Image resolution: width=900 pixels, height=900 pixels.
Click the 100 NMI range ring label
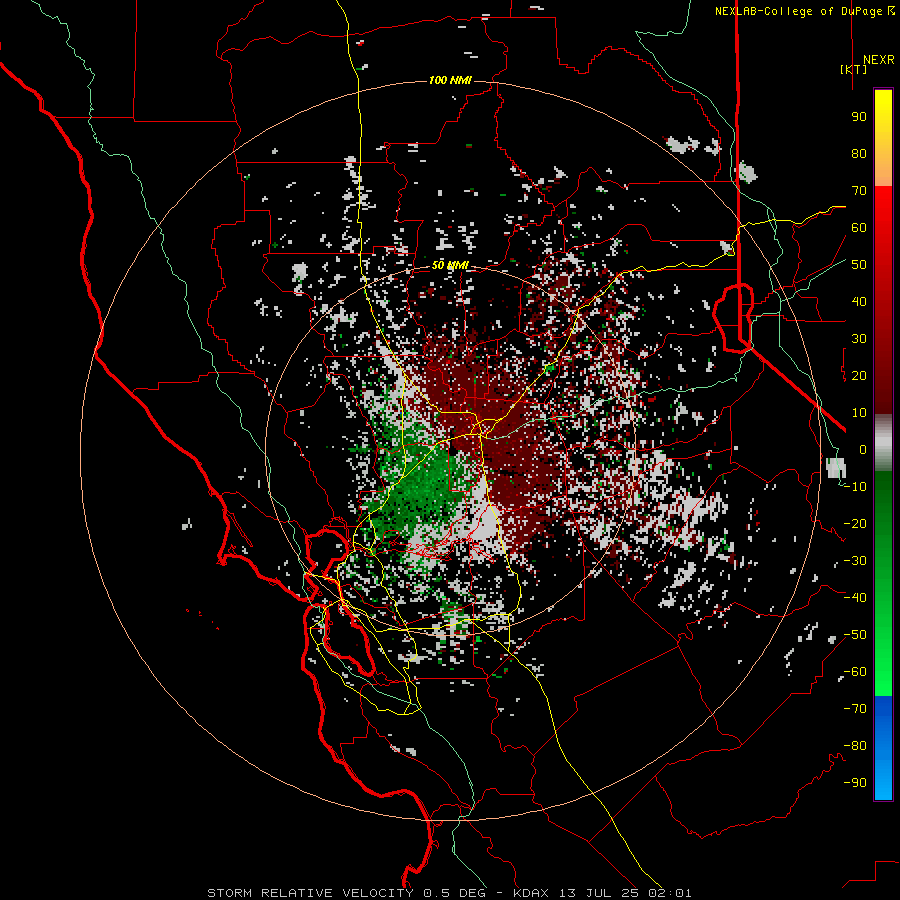tap(450, 80)
